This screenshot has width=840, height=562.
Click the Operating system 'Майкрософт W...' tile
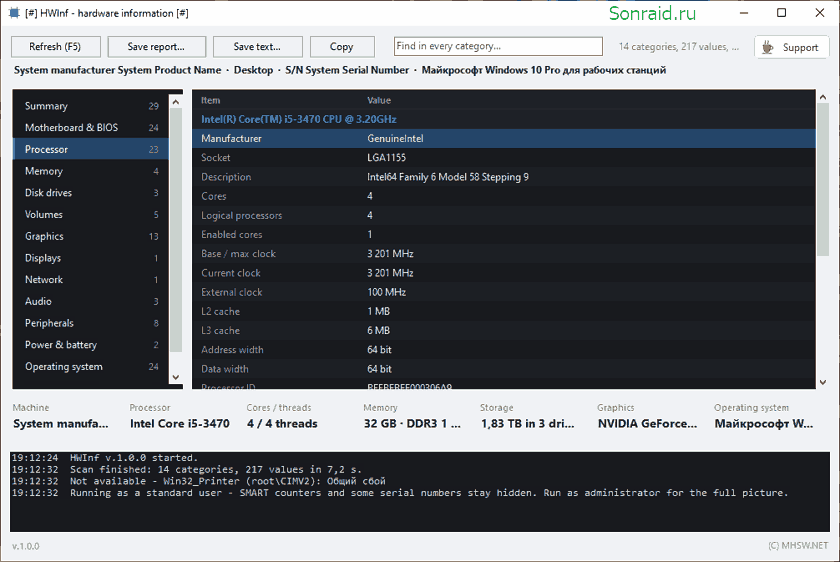(764, 416)
